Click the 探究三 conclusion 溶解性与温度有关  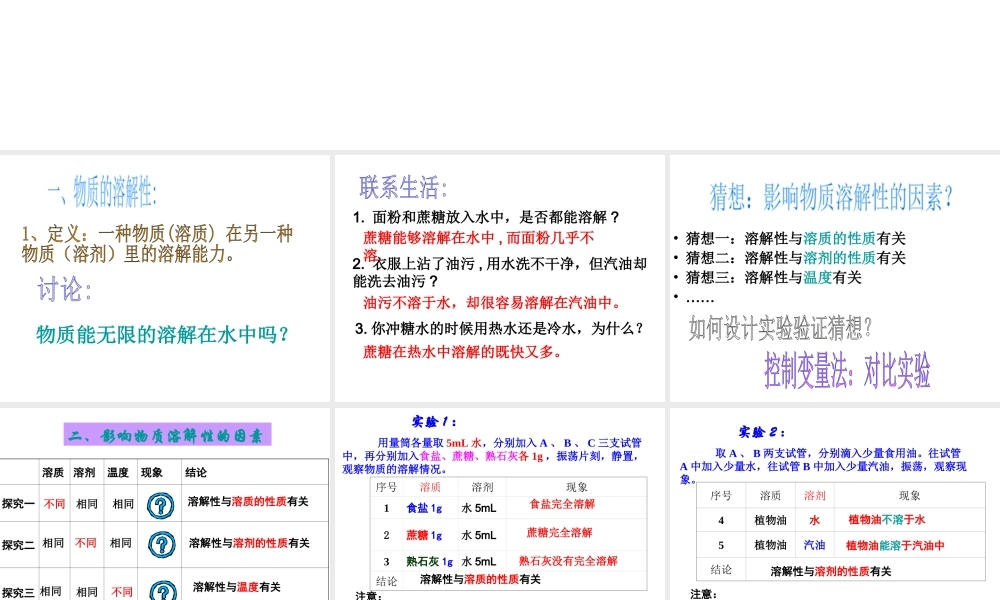click(237, 587)
